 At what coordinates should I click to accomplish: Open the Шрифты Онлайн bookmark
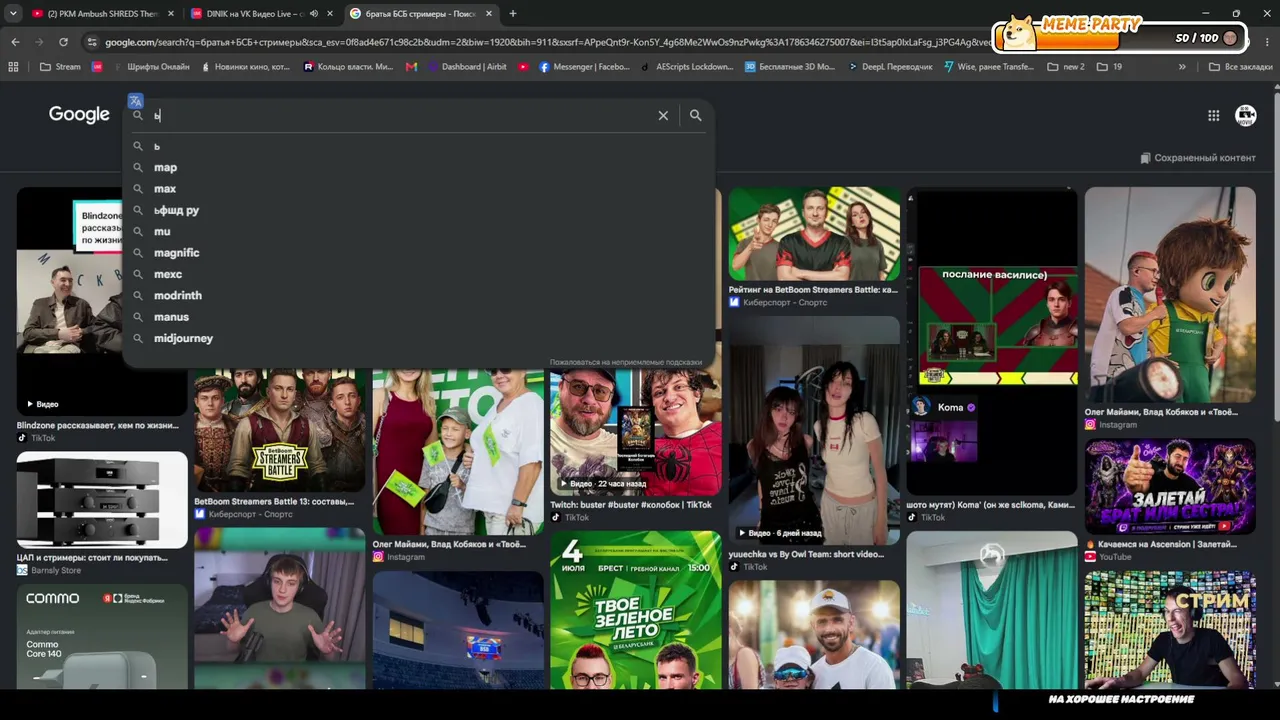point(150,67)
